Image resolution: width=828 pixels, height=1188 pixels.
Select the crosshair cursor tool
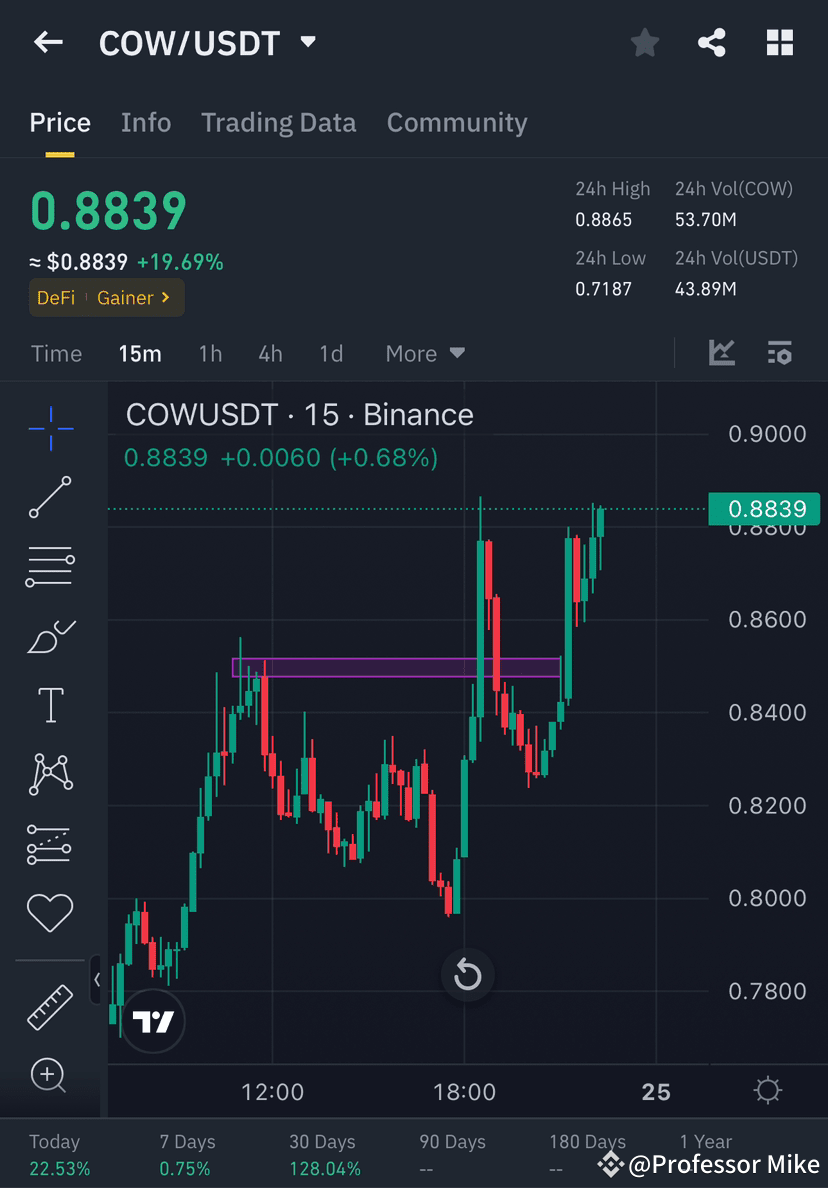click(50, 428)
